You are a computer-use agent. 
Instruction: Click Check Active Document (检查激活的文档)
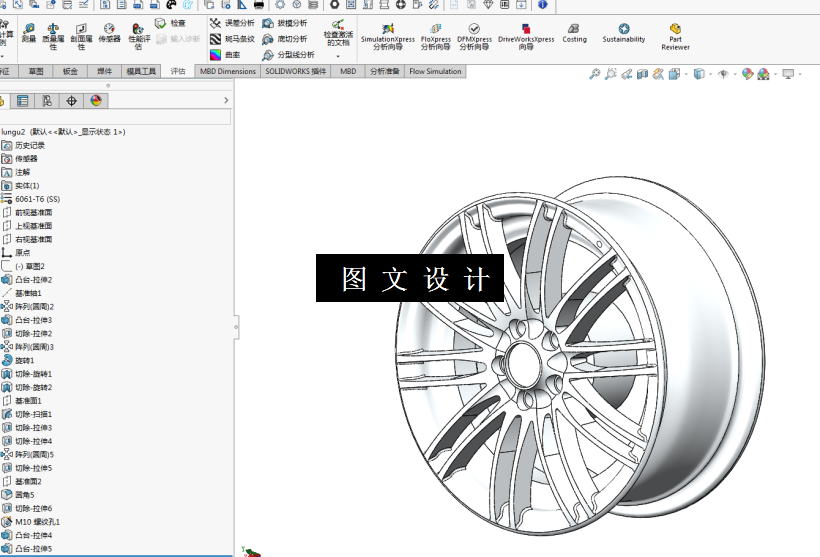338,33
